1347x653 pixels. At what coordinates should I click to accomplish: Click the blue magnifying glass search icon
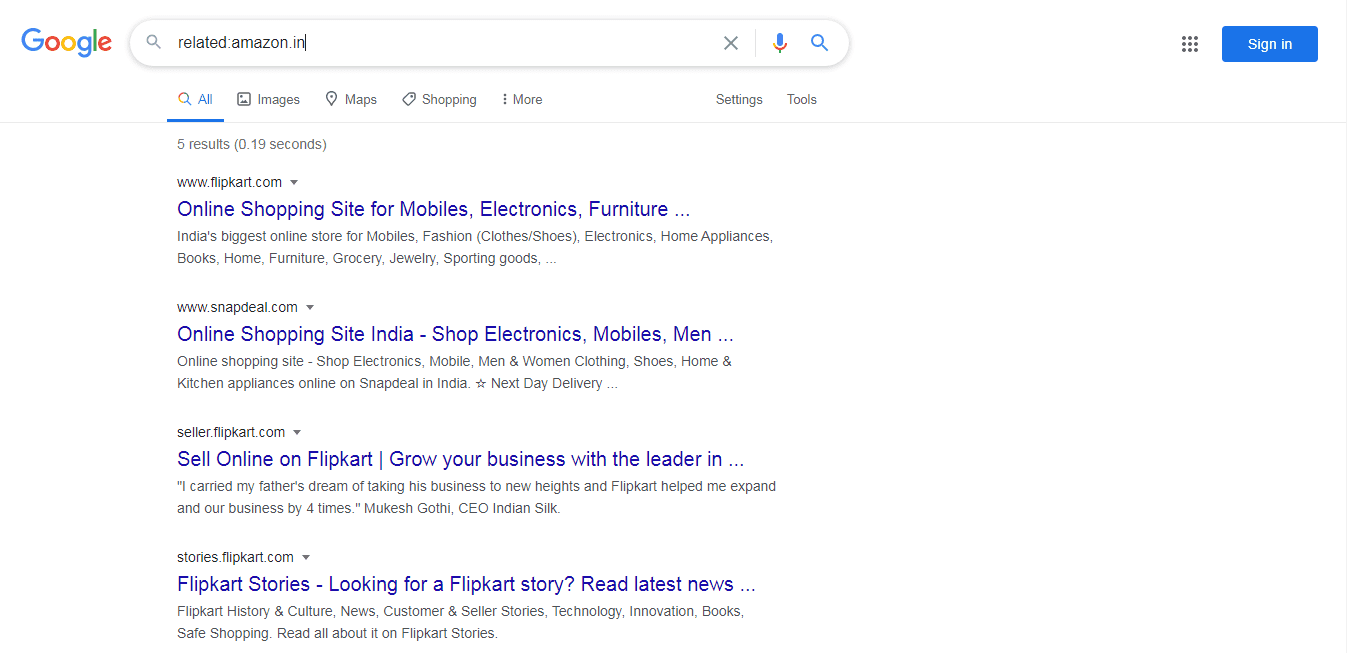819,43
